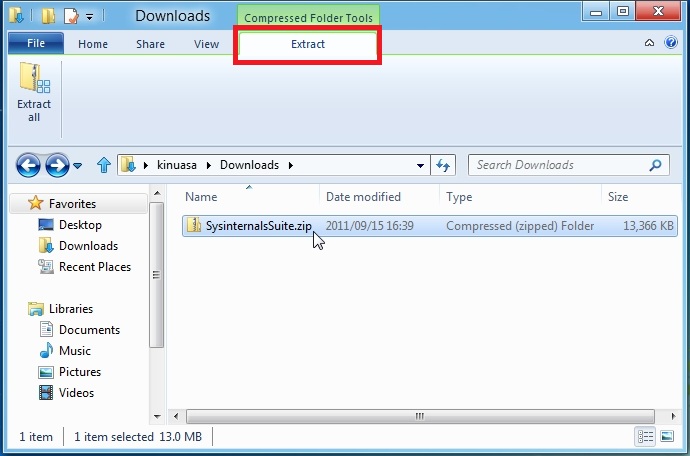Click the New folder quick access icon

[48, 16]
